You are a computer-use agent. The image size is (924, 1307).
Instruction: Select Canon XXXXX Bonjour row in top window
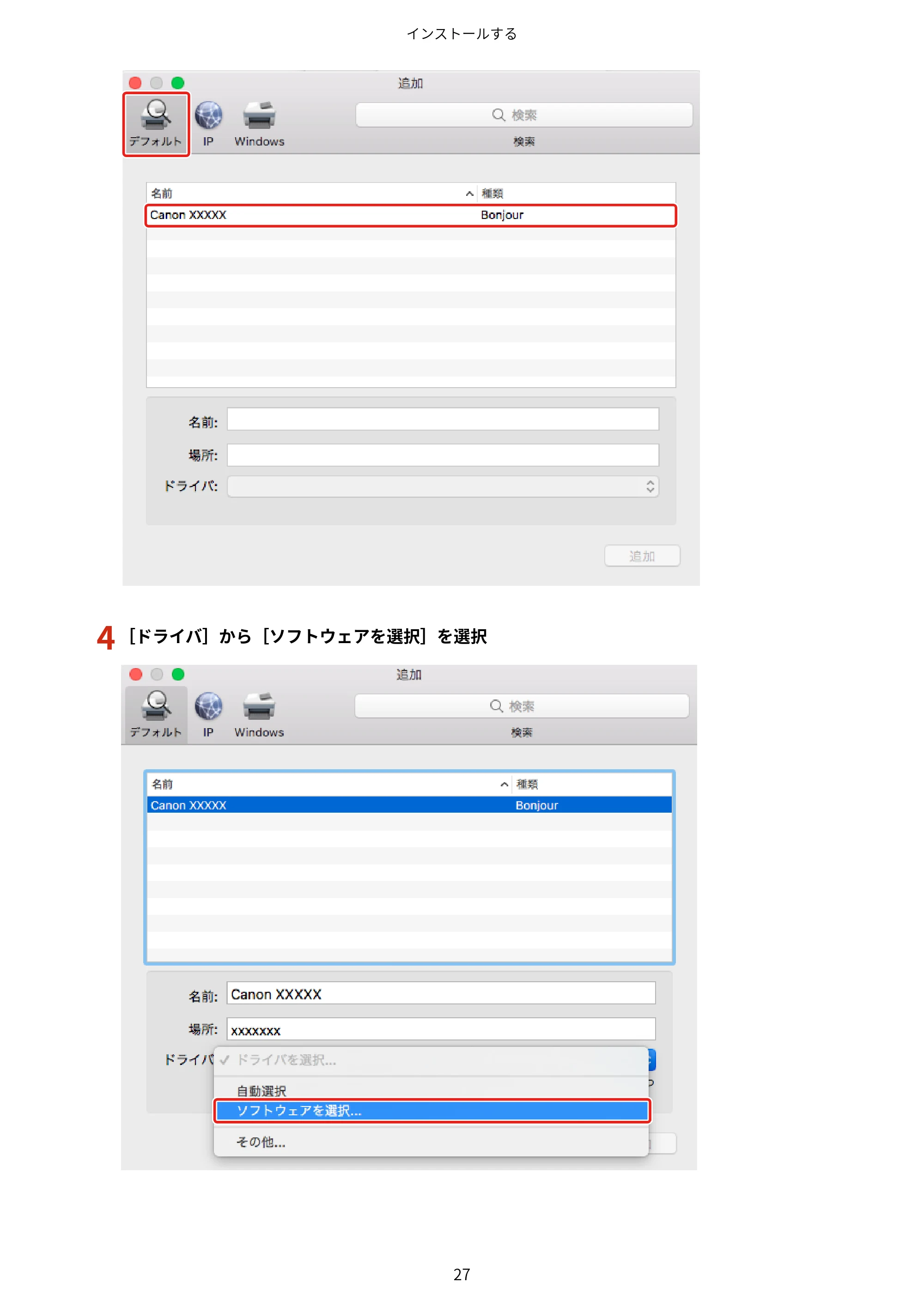(x=410, y=215)
